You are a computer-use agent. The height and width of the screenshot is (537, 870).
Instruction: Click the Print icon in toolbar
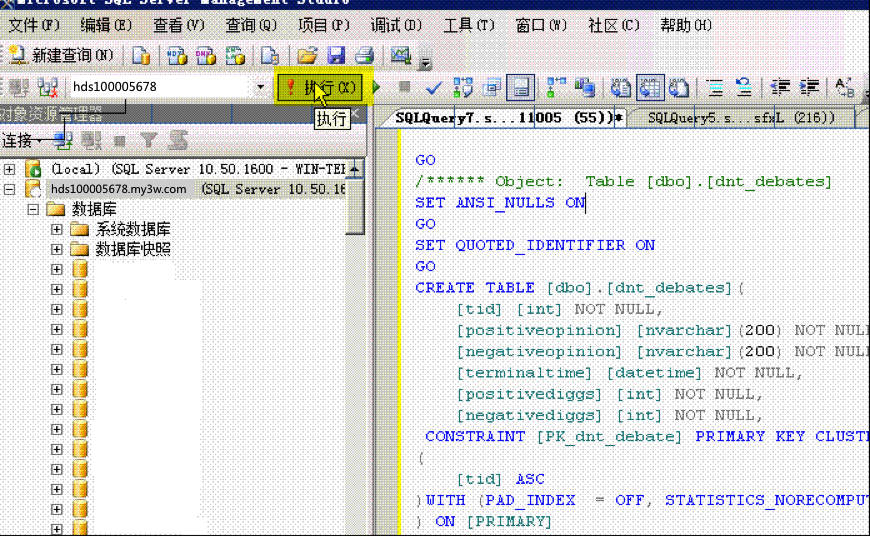(365, 55)
